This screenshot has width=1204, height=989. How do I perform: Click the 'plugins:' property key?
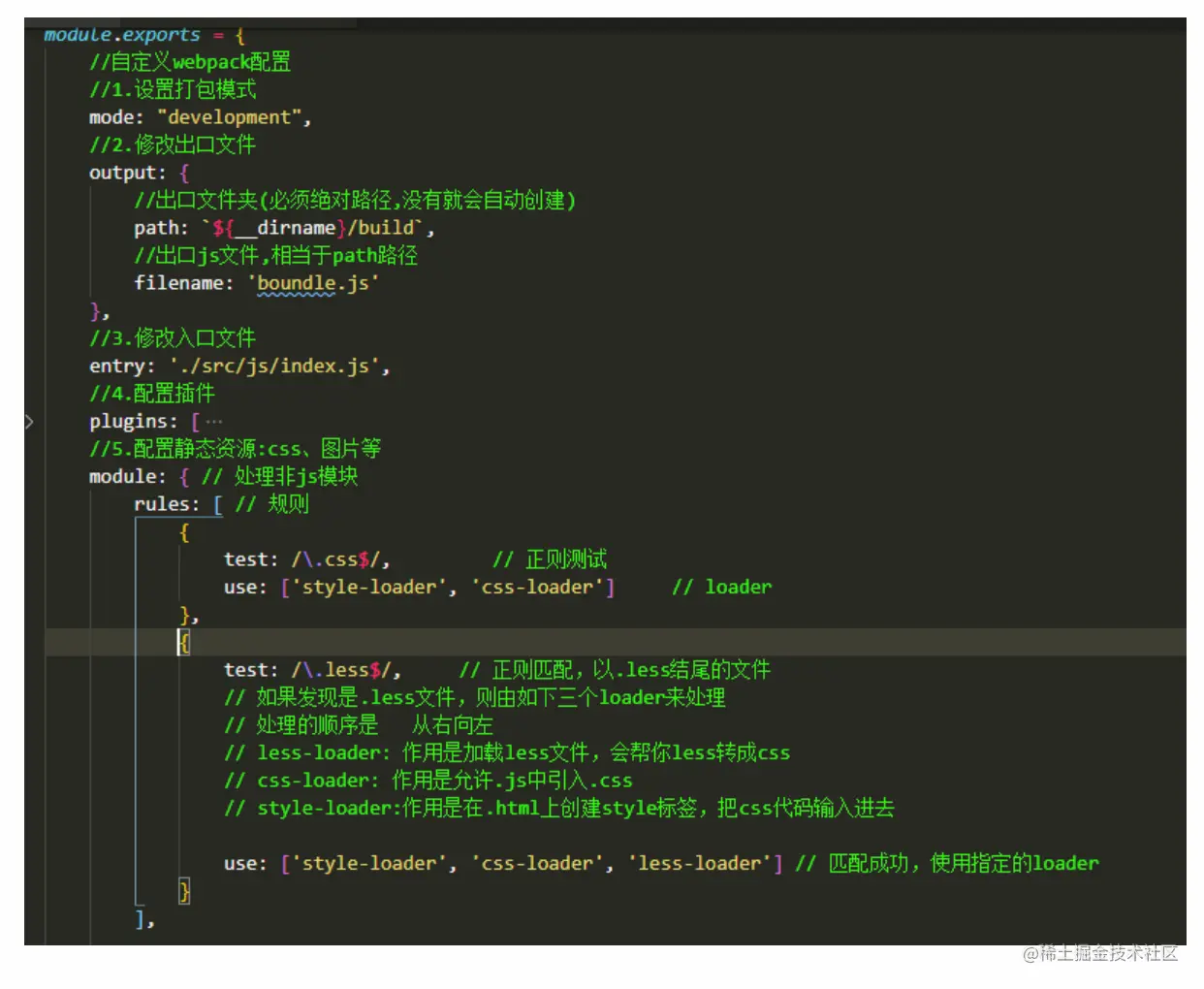click(x=134, y=422)
